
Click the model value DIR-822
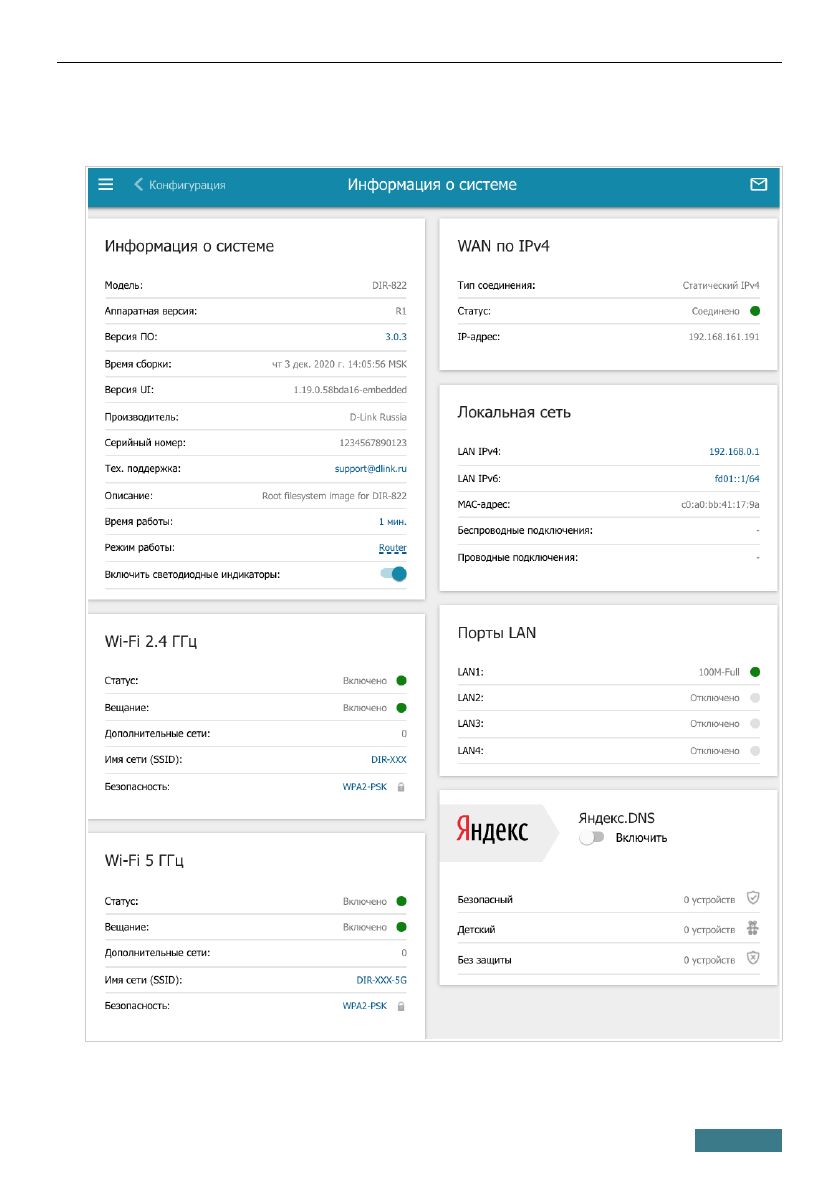(x=389, y=286)
